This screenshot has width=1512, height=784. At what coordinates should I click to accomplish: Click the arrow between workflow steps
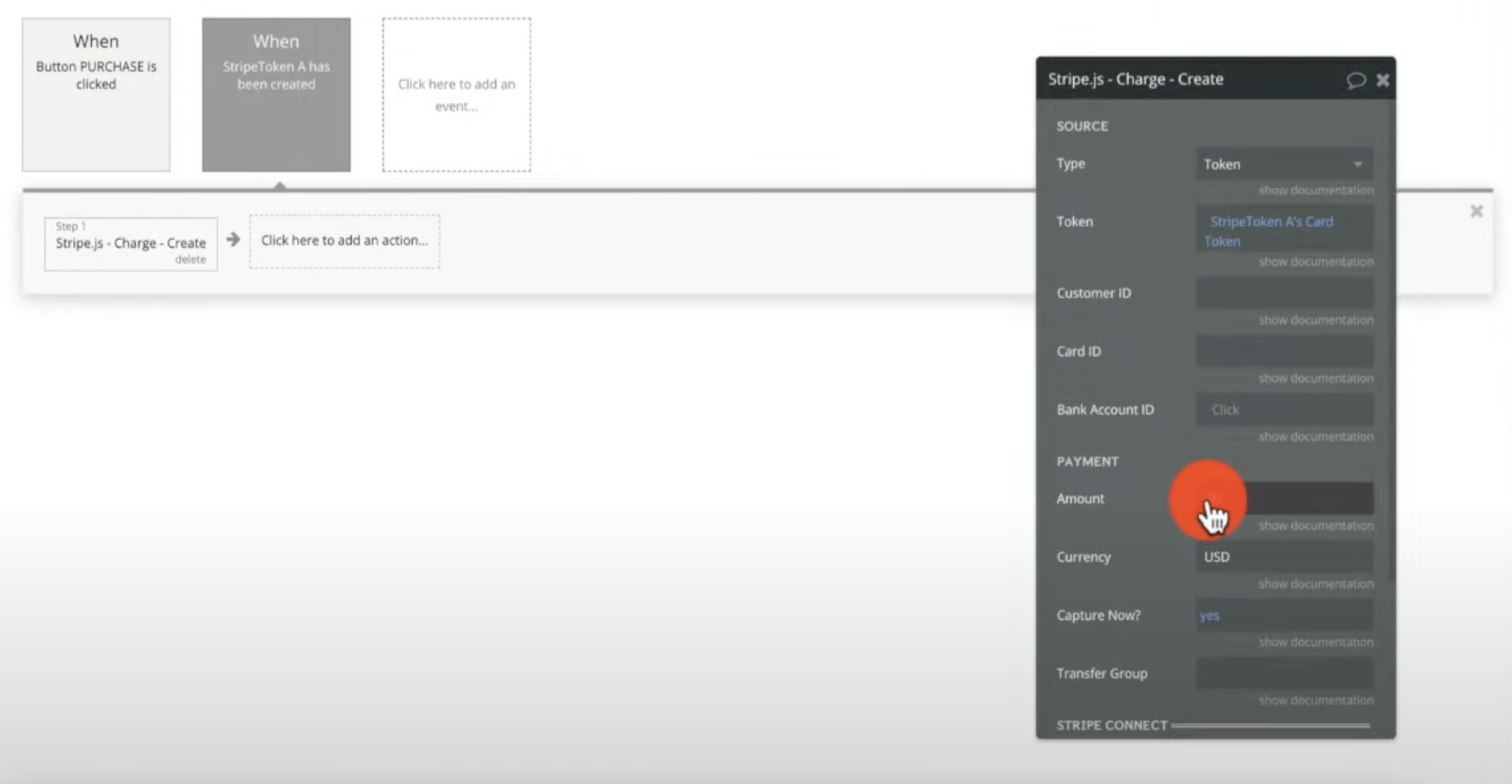pyautogui.click(x=233, y=239)
